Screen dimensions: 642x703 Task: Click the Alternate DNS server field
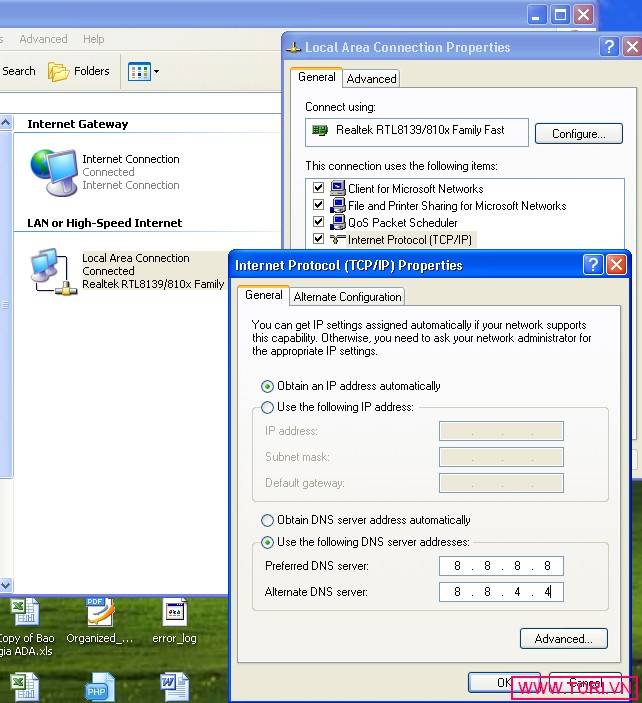point(501,592)
